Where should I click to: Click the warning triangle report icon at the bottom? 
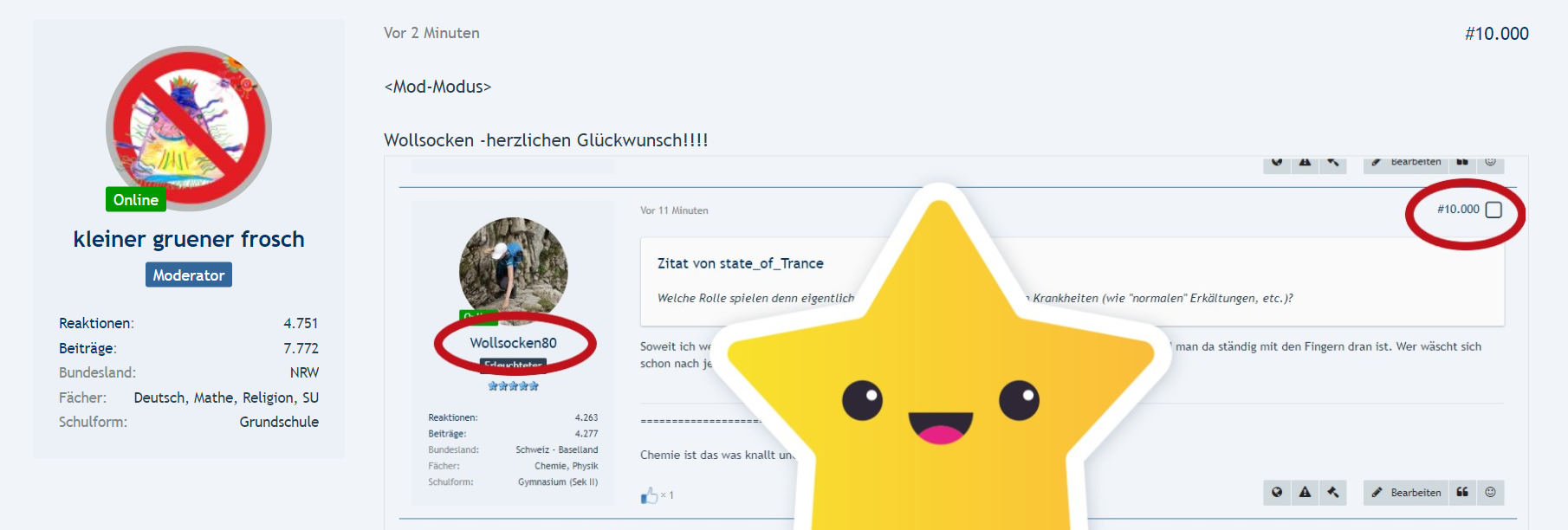[x=1305, y=492]
